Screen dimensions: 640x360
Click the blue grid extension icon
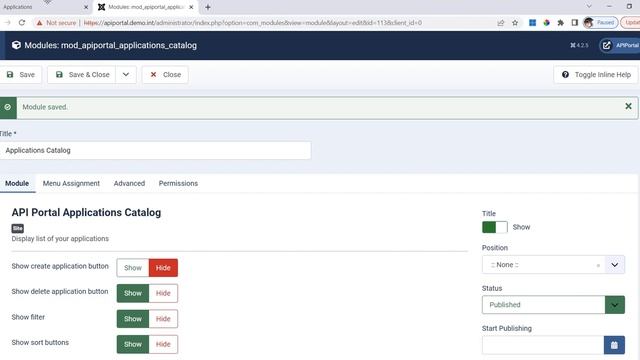point(532,23)
